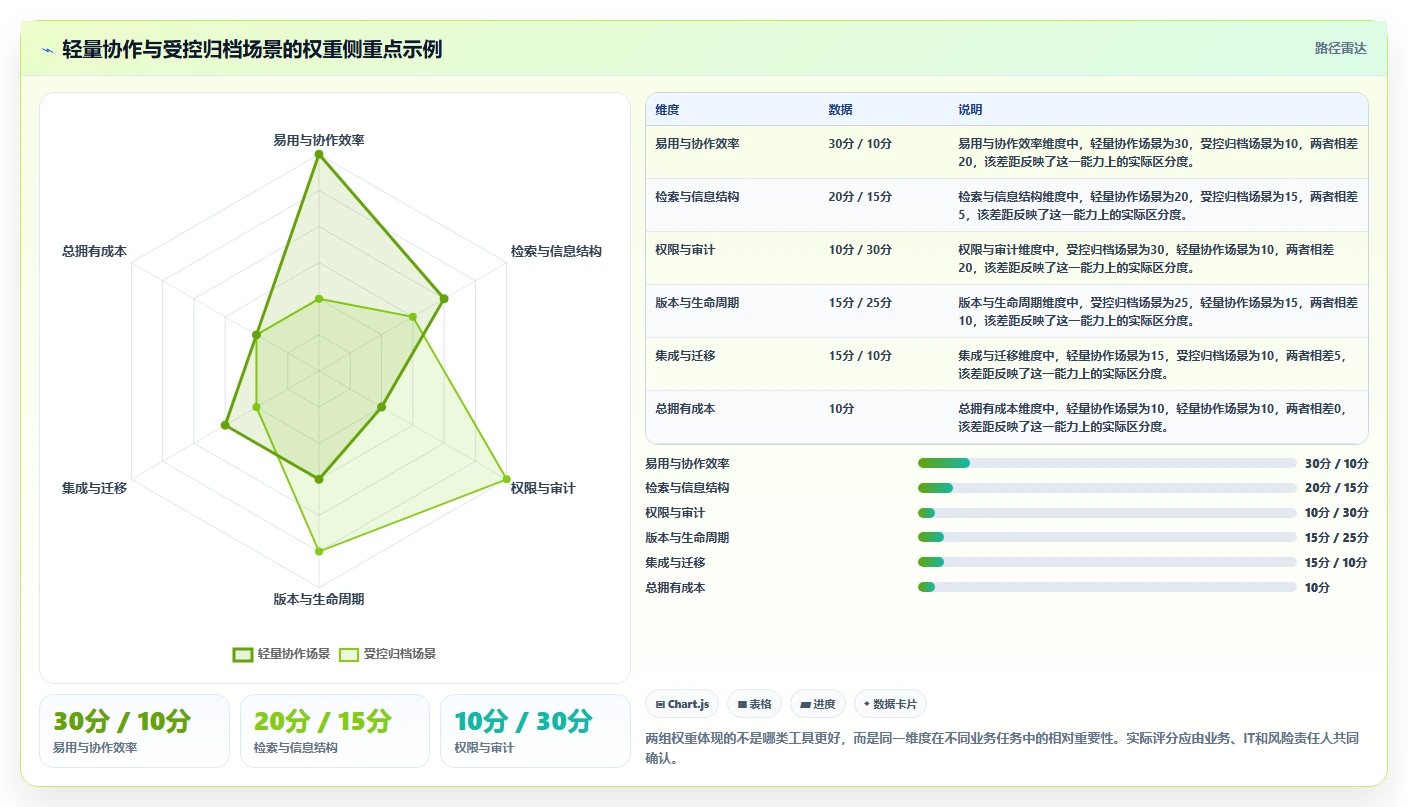Click the 检索与信息结构 progress bar
Viewport: 1408px width, 807px height.
pyautogui.click(x=1107, y=488)
